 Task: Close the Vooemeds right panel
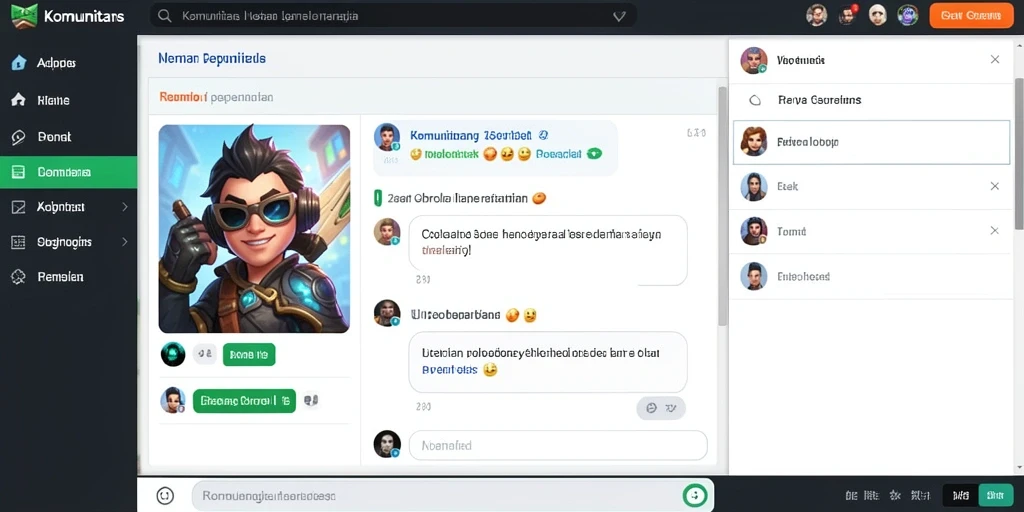point(995,59)
